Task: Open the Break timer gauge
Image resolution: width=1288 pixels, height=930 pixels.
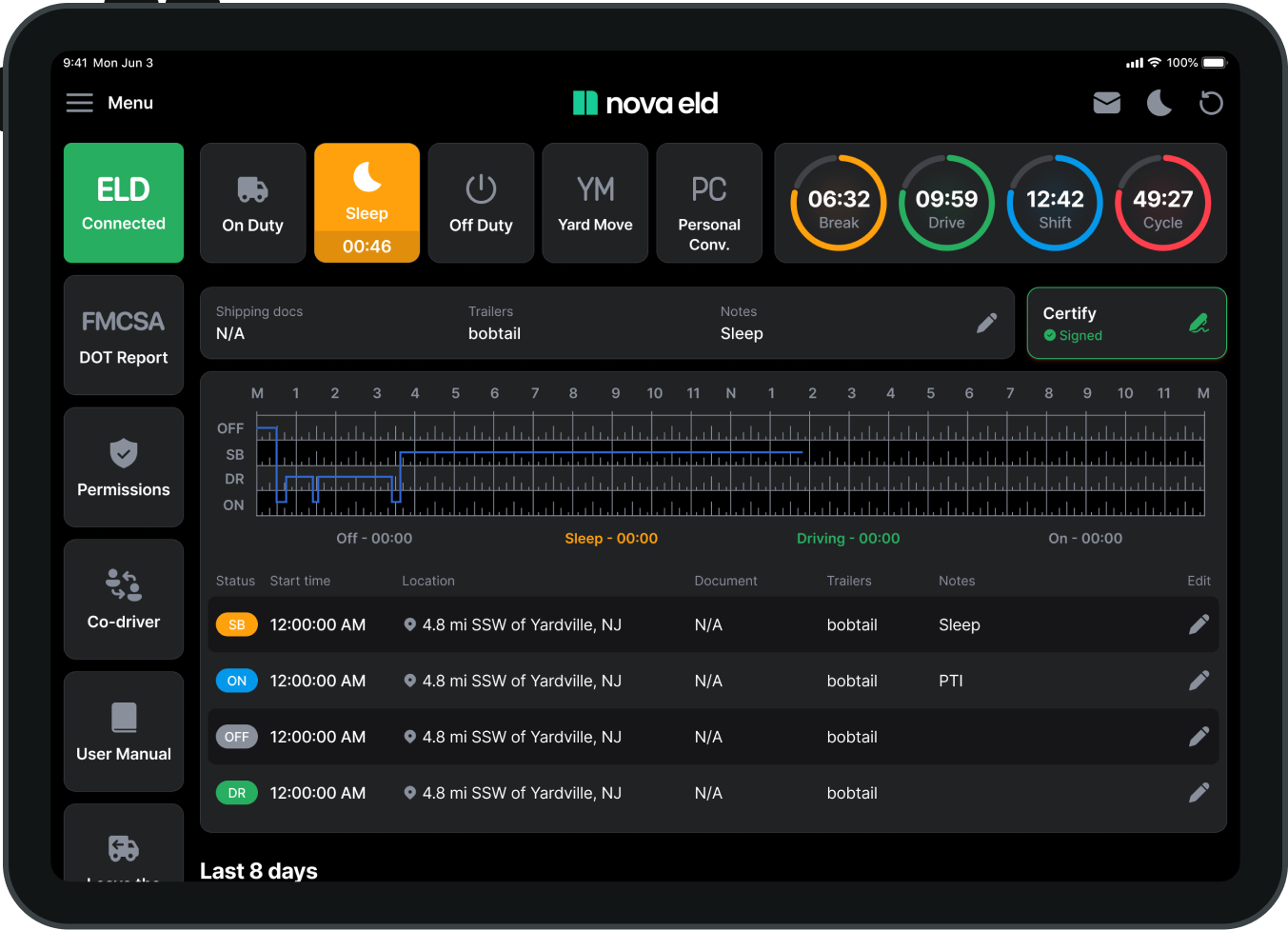Action: point(839,203)
